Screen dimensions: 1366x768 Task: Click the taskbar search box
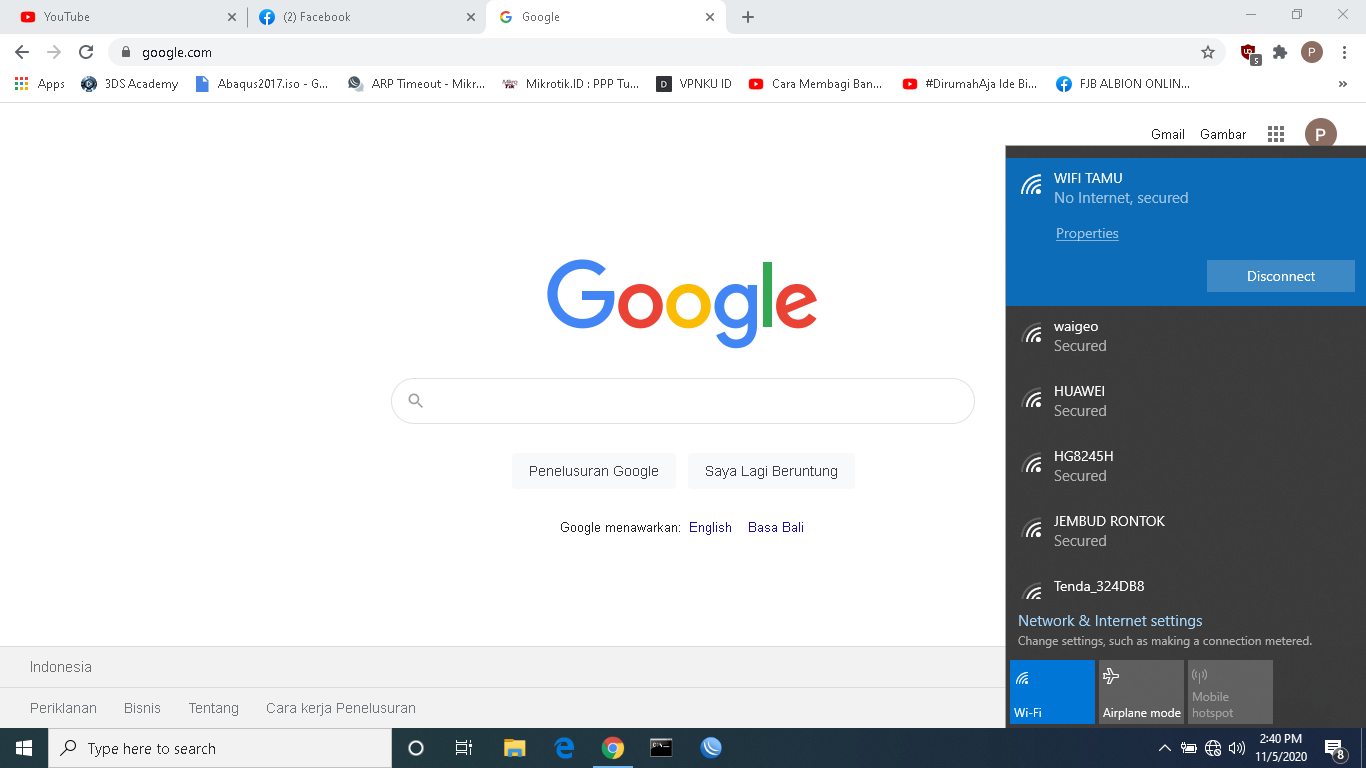click(220, 748)
